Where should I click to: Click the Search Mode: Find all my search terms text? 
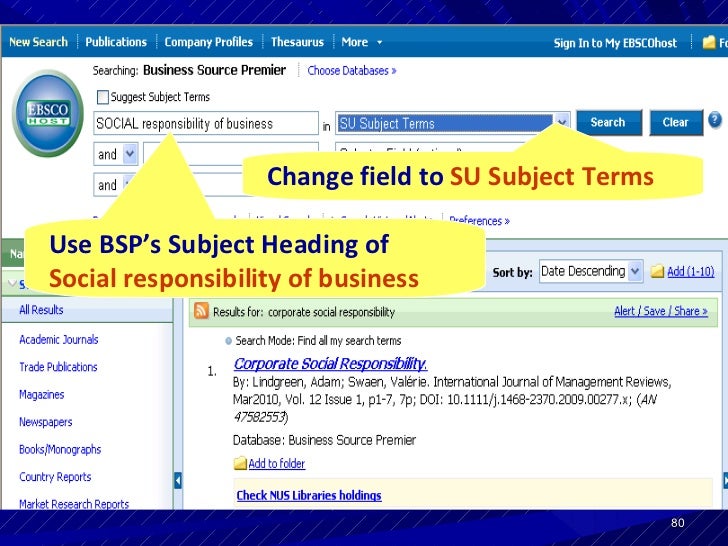318,341
